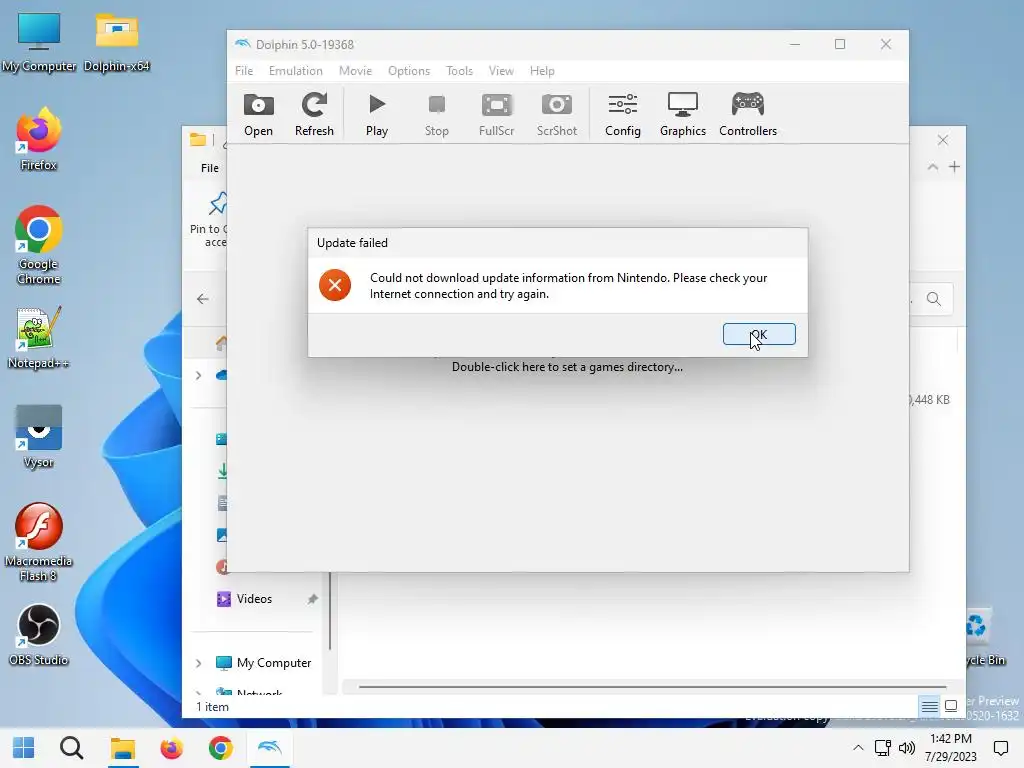The image size is (1024, 768).
Task: Switch Explorer to details view
Action: [x=929, y=706]
